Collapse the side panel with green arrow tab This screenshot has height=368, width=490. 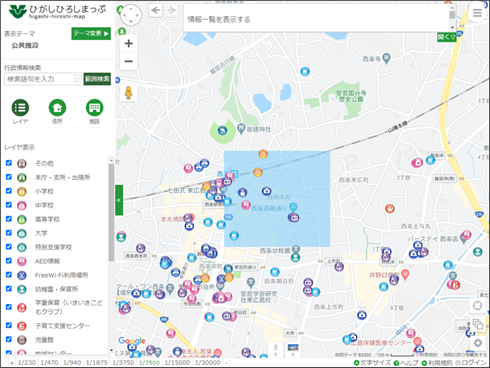(119, 200)
